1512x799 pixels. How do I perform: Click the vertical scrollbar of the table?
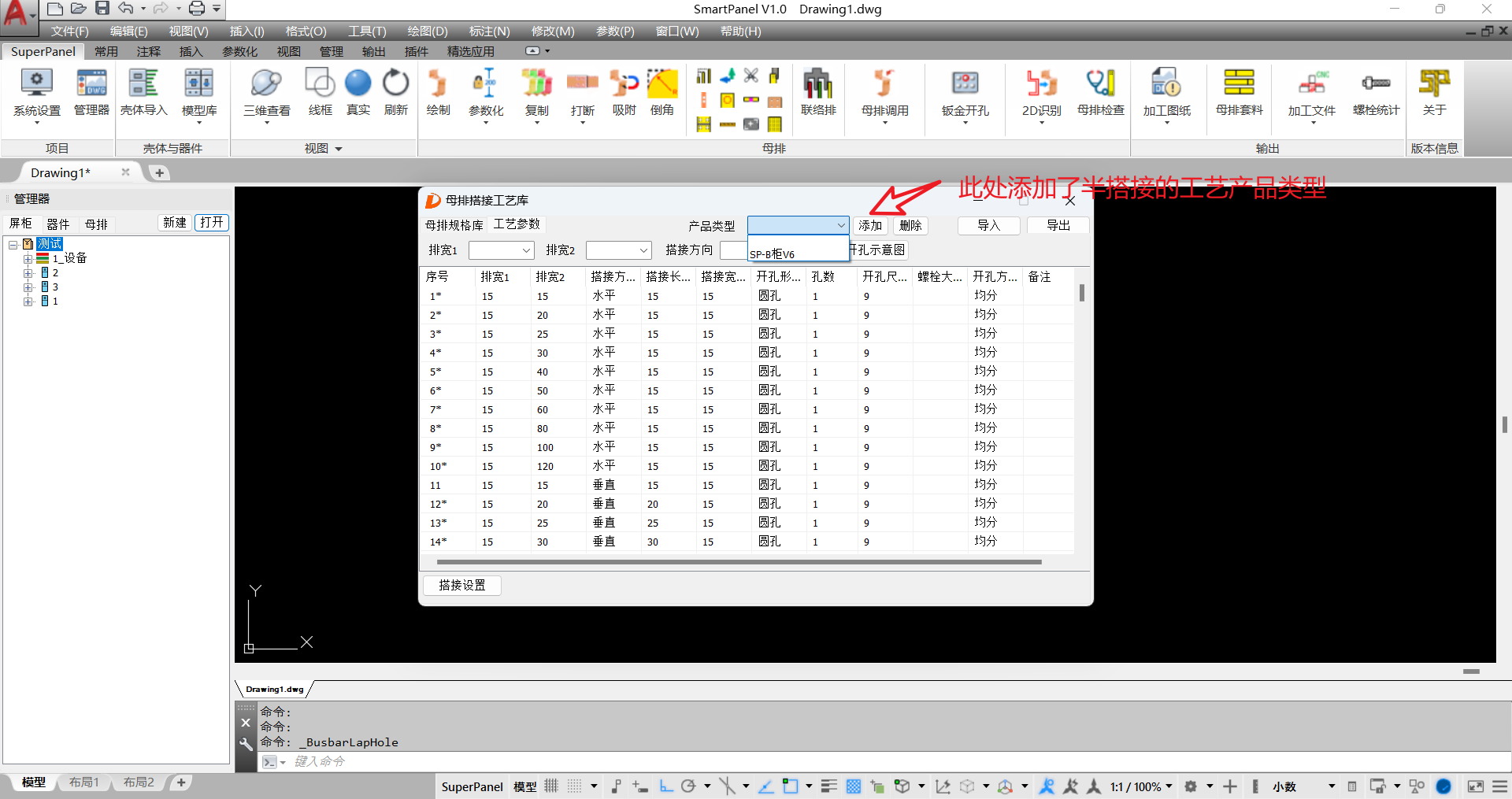click(1082, 293)
